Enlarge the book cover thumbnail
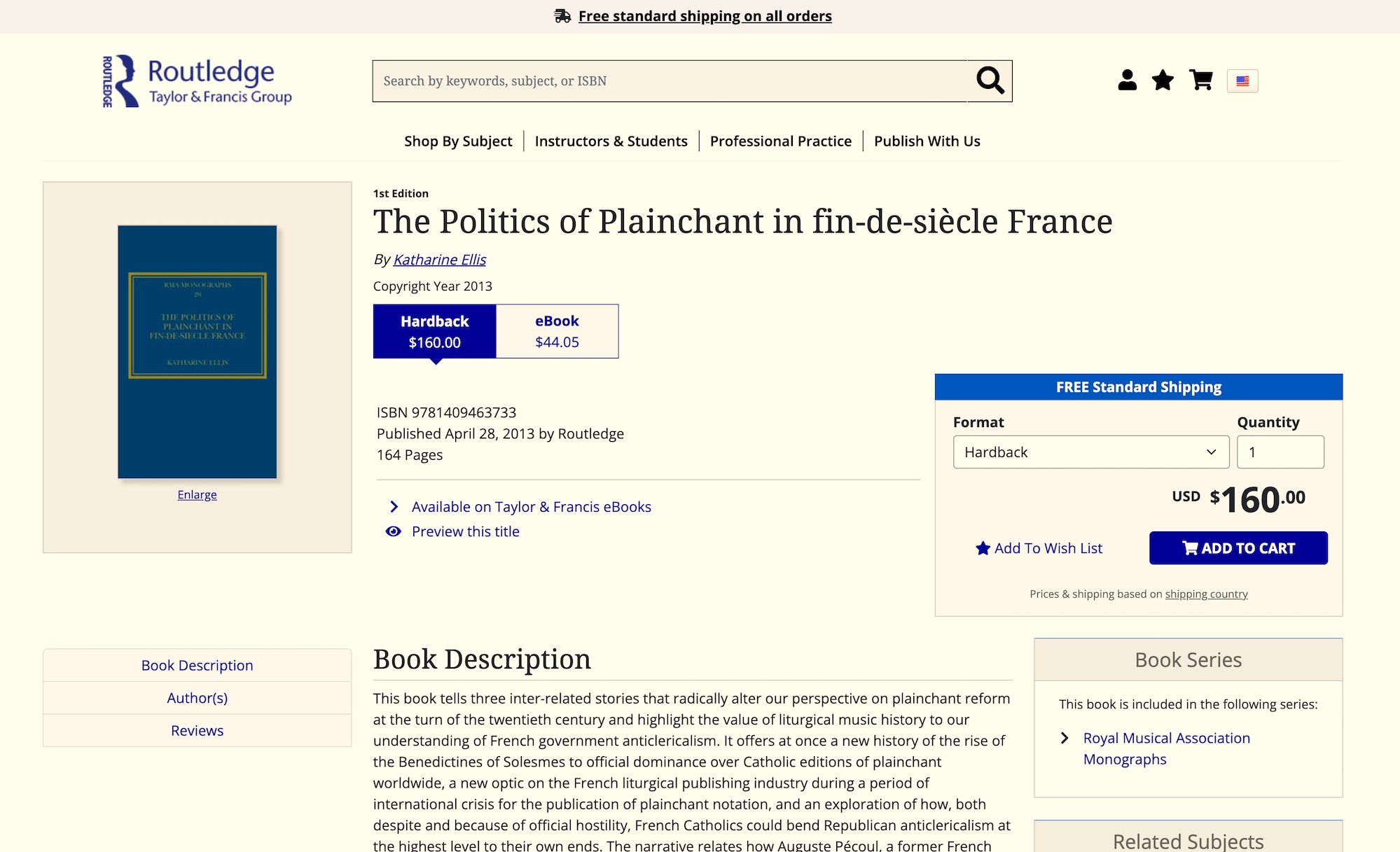The width and height of the screenshot is (1400, 852). click(x=197, y=495)
